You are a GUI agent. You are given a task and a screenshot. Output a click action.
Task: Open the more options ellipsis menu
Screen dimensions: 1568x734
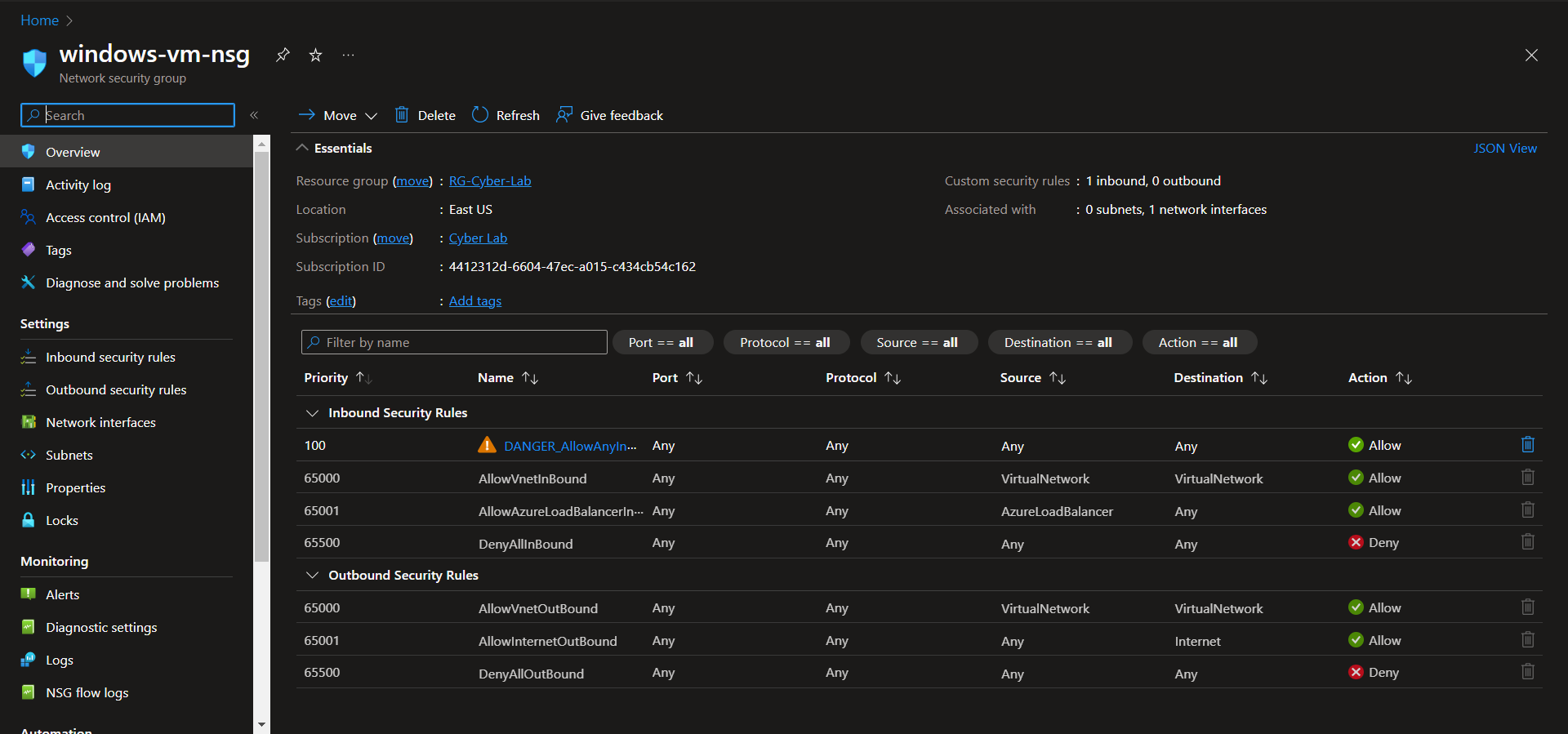coord(349,55)
